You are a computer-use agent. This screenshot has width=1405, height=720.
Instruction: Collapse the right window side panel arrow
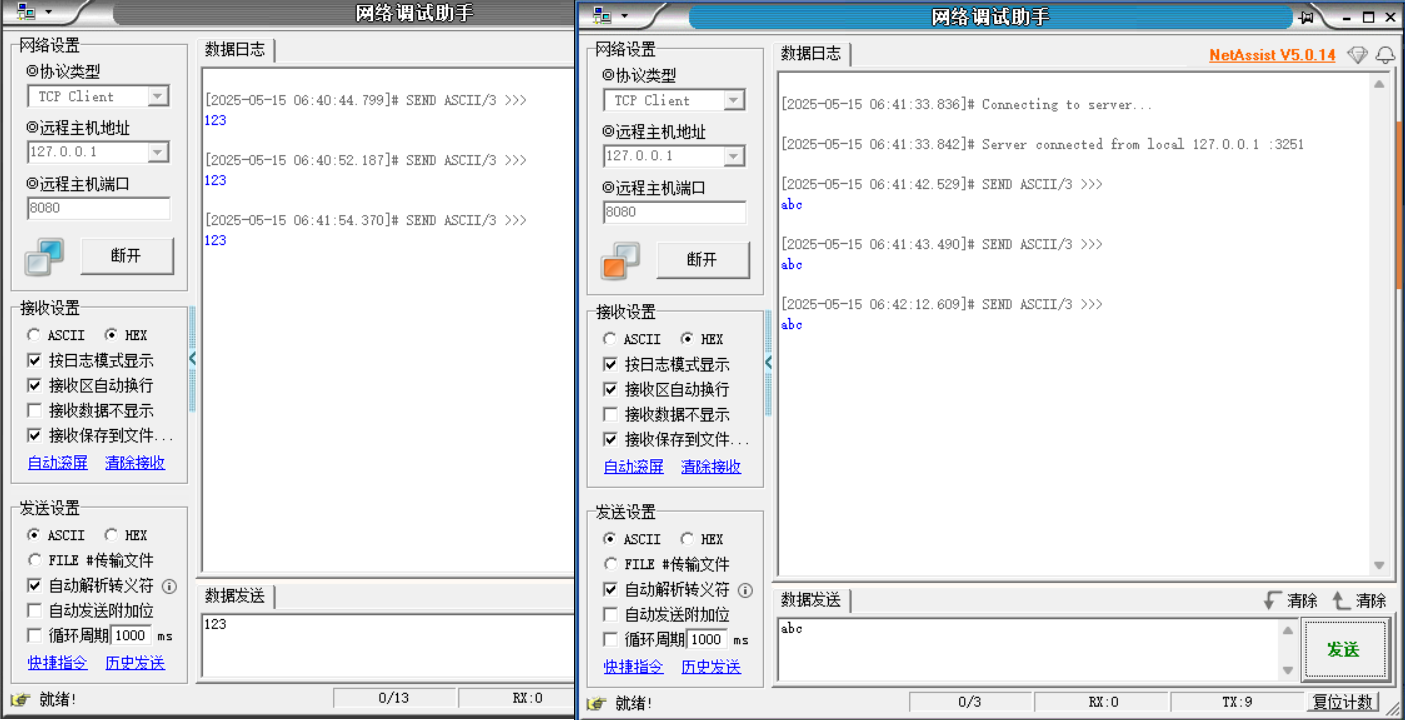tap(768, 363)
